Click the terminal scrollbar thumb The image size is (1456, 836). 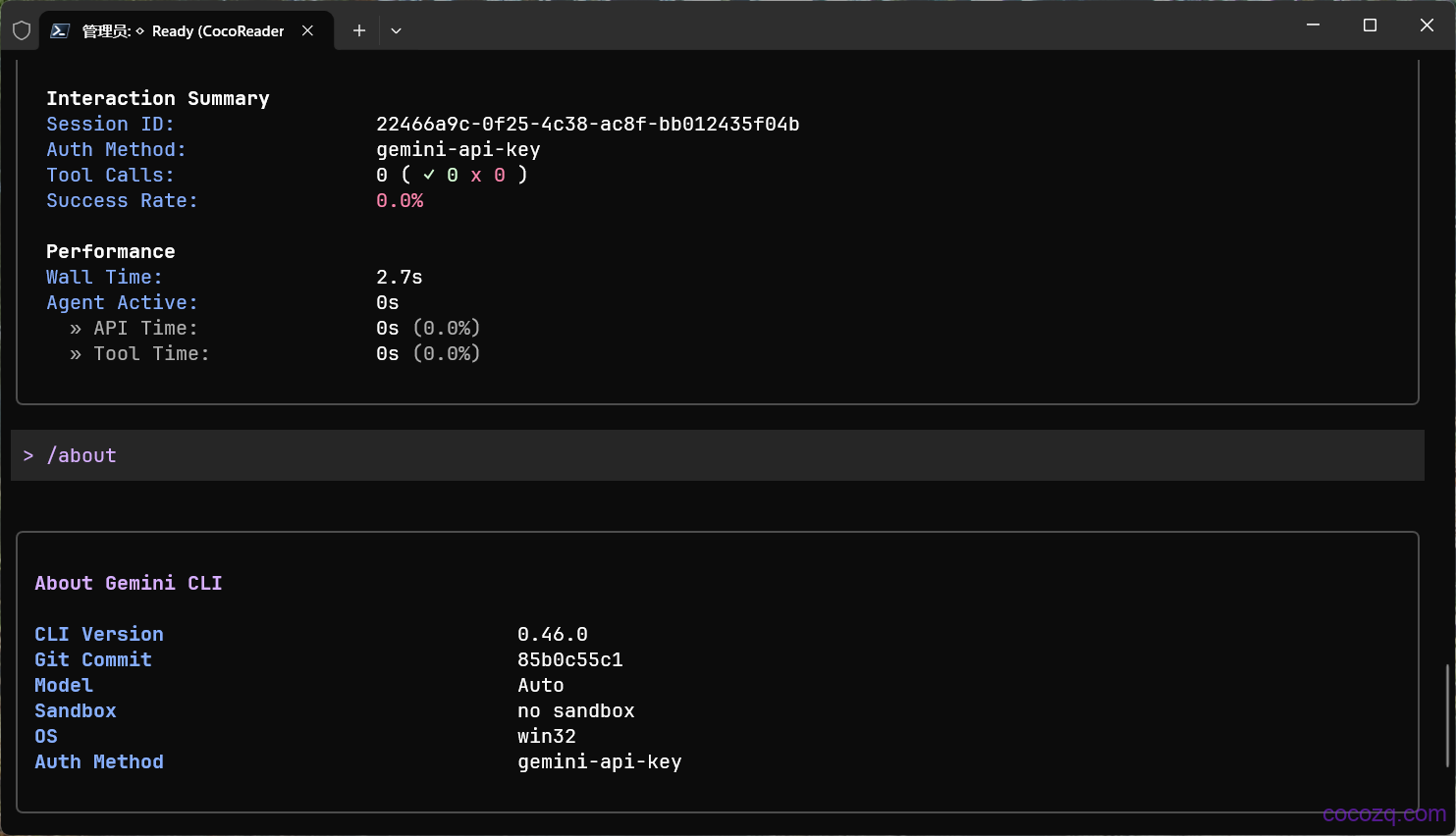(1448, 716)
